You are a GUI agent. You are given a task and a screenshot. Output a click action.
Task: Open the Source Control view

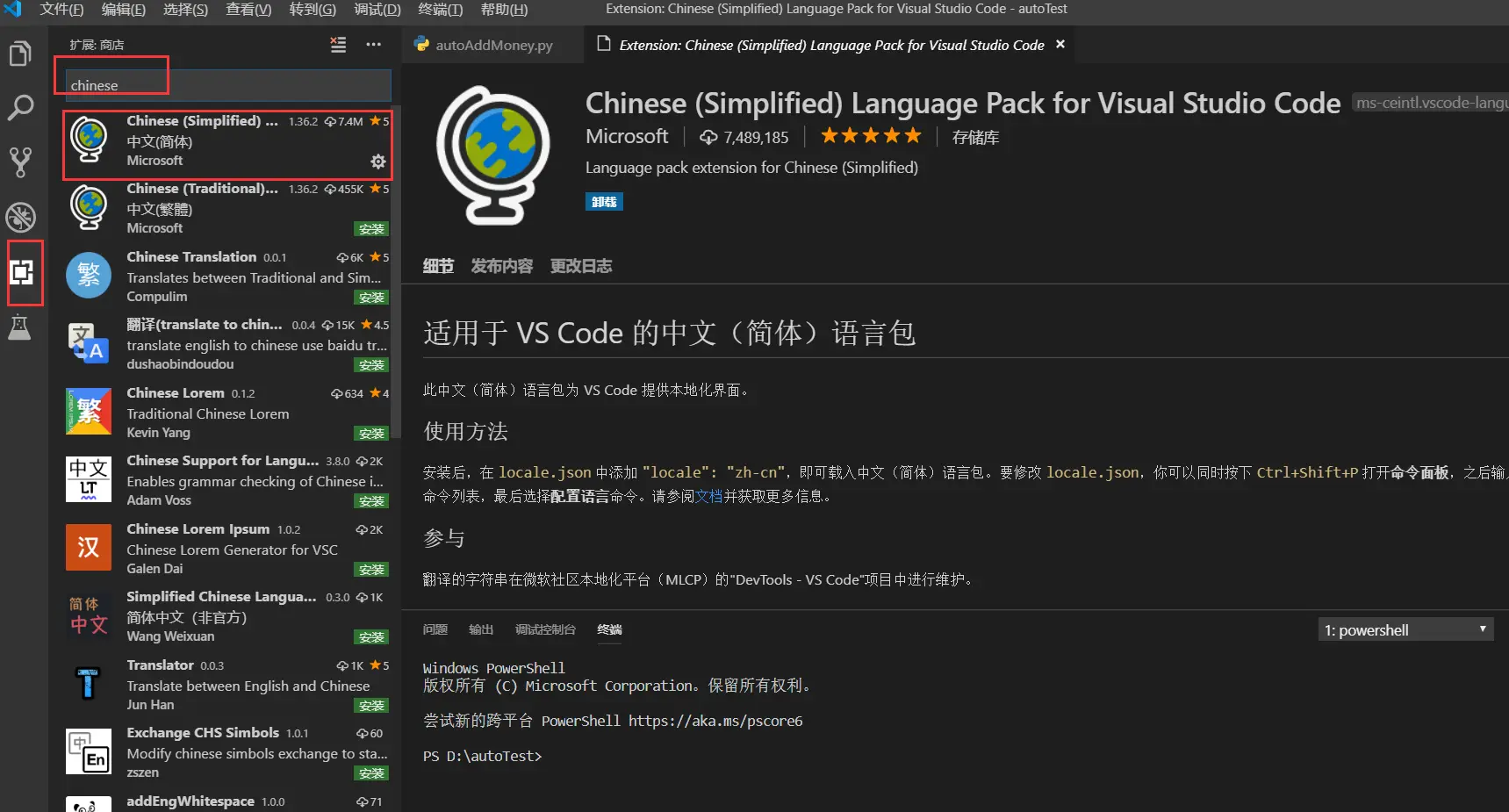tap(20, 162)
